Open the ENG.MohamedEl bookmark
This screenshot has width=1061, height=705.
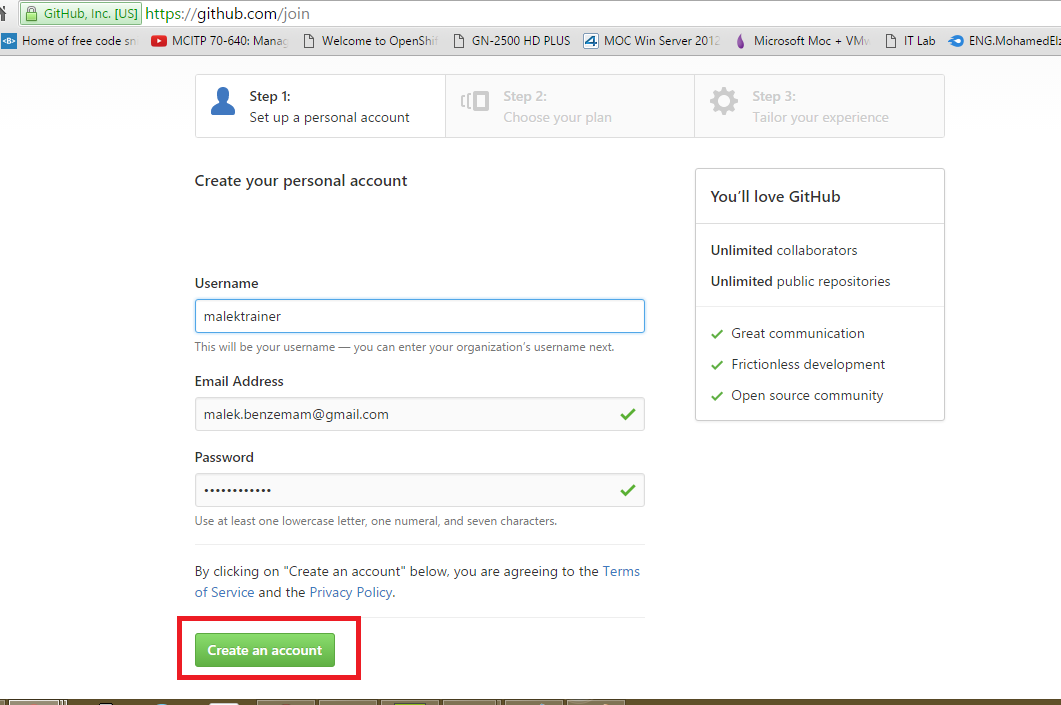1003,41
